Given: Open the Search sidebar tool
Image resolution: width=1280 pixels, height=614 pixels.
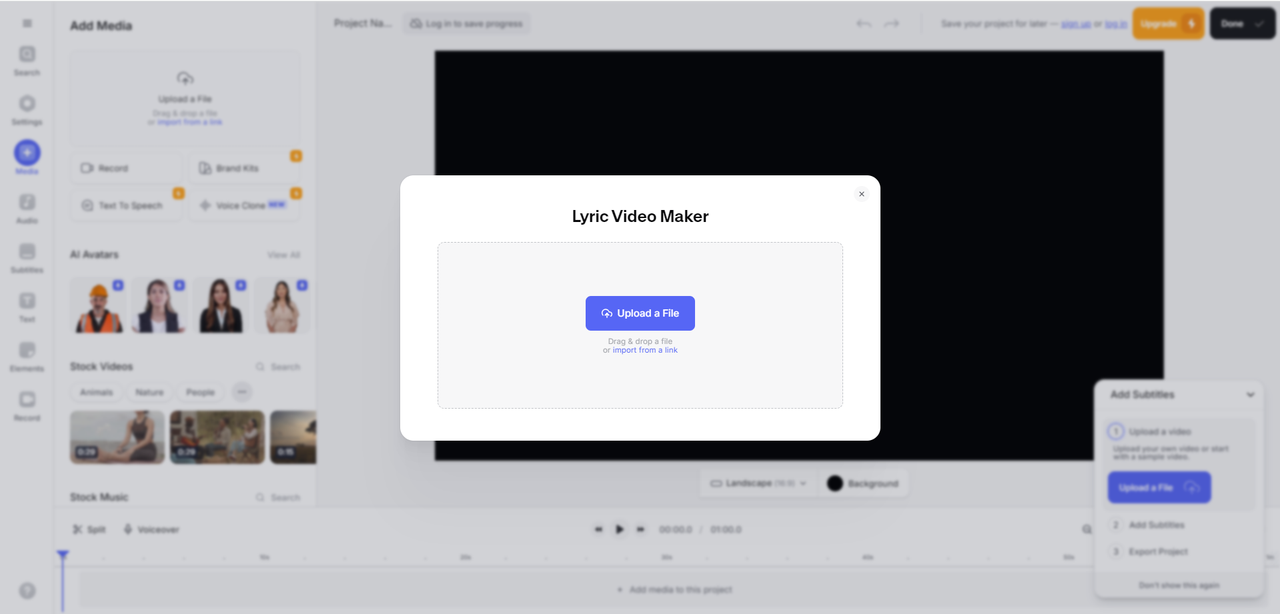Looking at the screenshot, I should (27, 60).
